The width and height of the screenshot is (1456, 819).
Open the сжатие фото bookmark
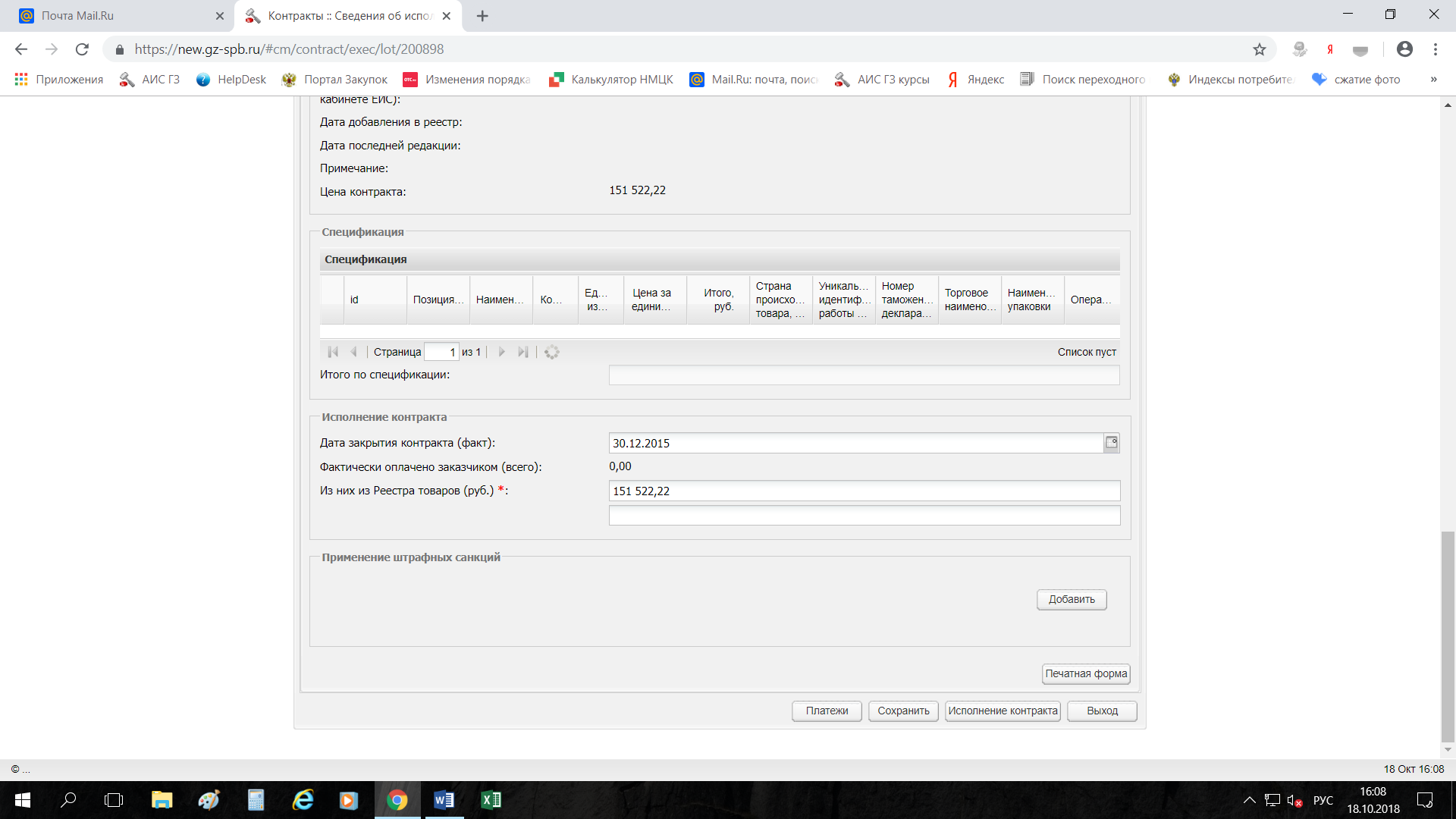coord(1357,80)
